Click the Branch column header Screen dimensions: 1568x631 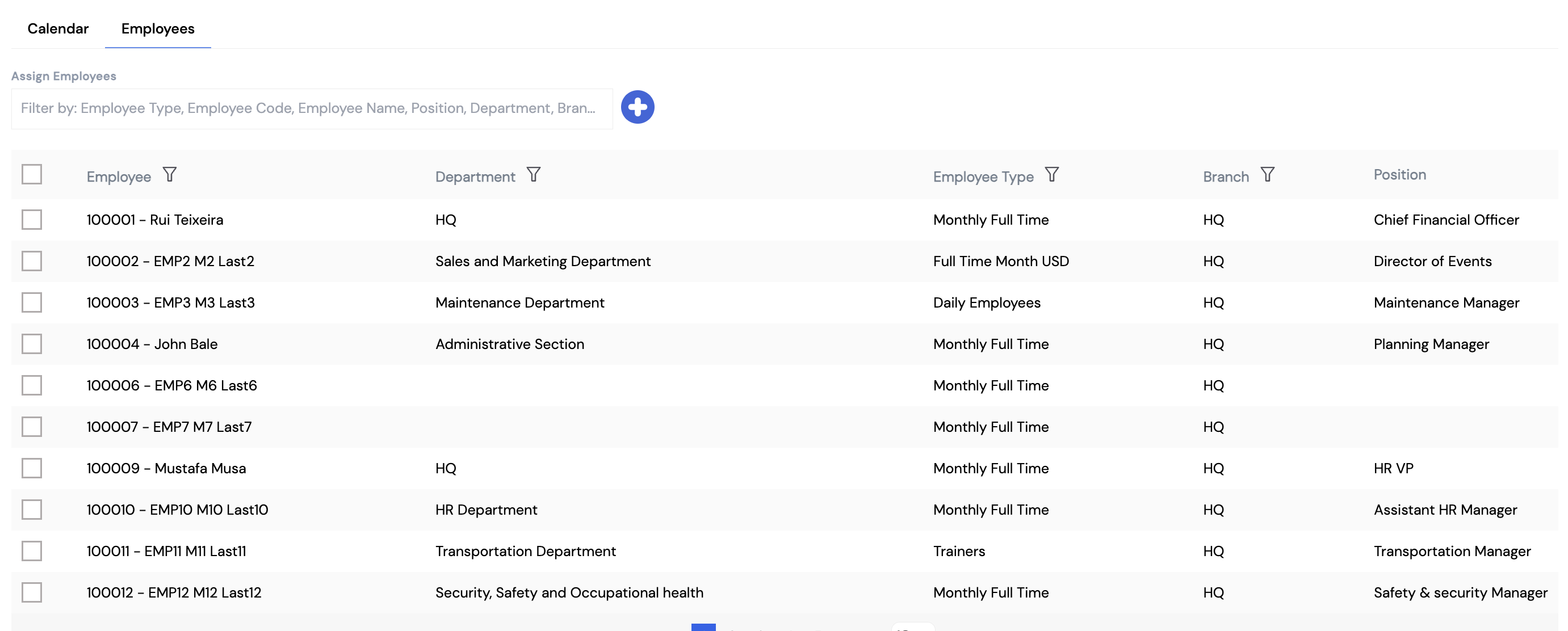(x=1225, y=176)
